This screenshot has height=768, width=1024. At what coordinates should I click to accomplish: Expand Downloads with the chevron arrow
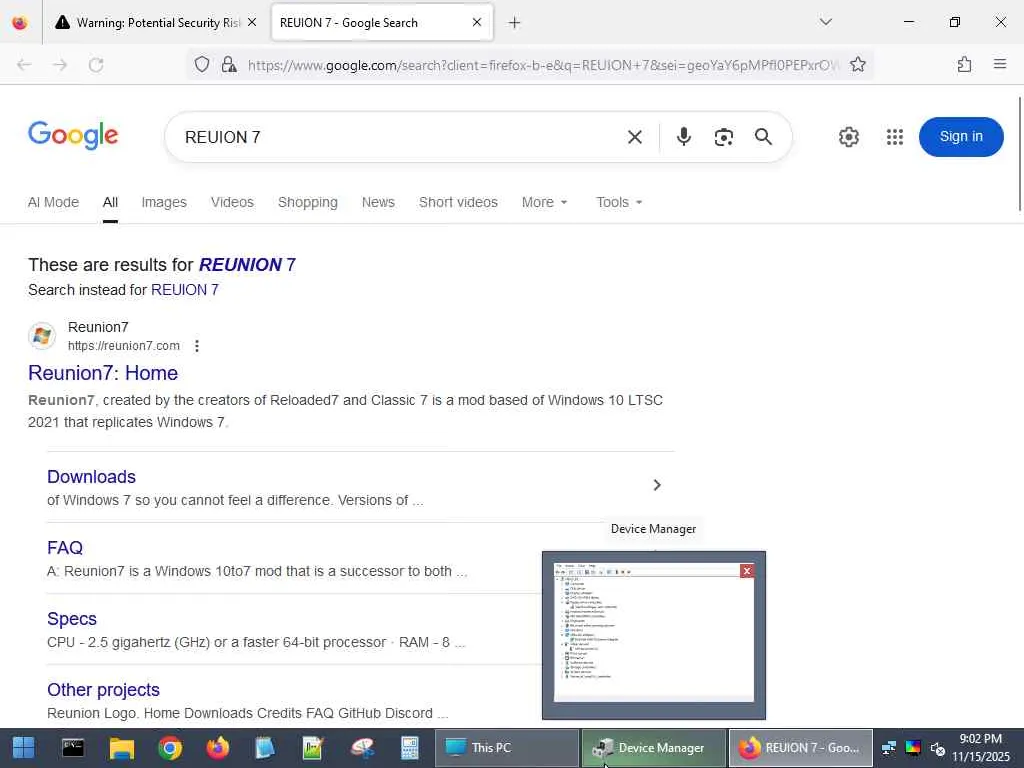coord(657,485)
